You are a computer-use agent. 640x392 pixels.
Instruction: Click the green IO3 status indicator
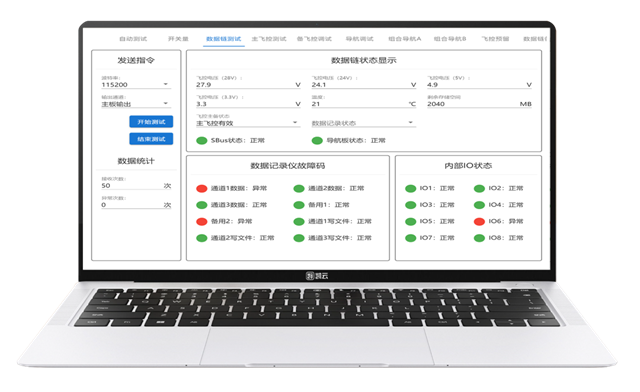pyautogui.click(x=410, y=205)
